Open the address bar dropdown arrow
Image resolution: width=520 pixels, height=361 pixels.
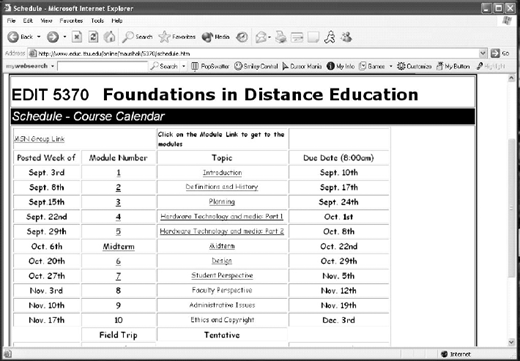[x=483, y=53]
